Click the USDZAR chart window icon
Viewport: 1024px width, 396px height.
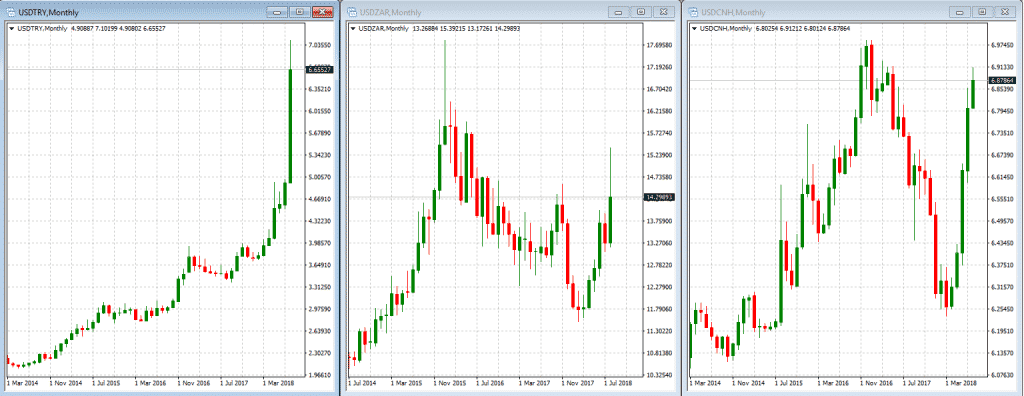[351, 12]
